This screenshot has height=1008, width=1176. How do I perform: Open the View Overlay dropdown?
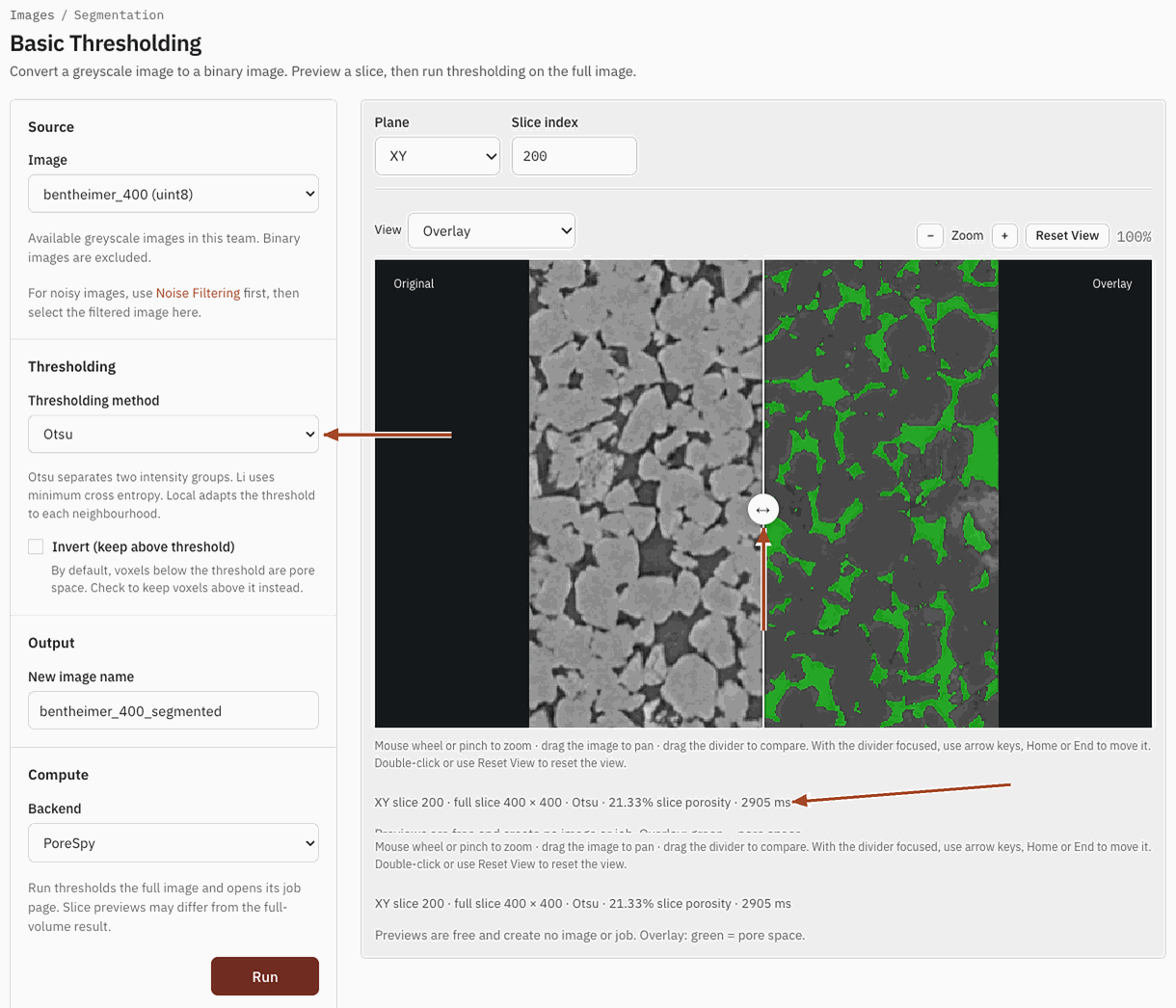click(x=492, y=231)
